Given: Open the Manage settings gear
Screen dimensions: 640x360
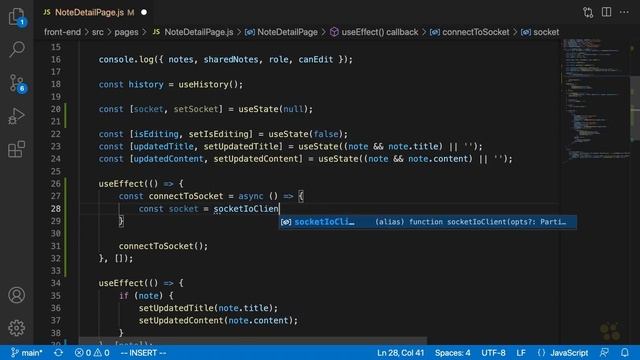Looking at the screenshot, I should click(x=17, y=328).
